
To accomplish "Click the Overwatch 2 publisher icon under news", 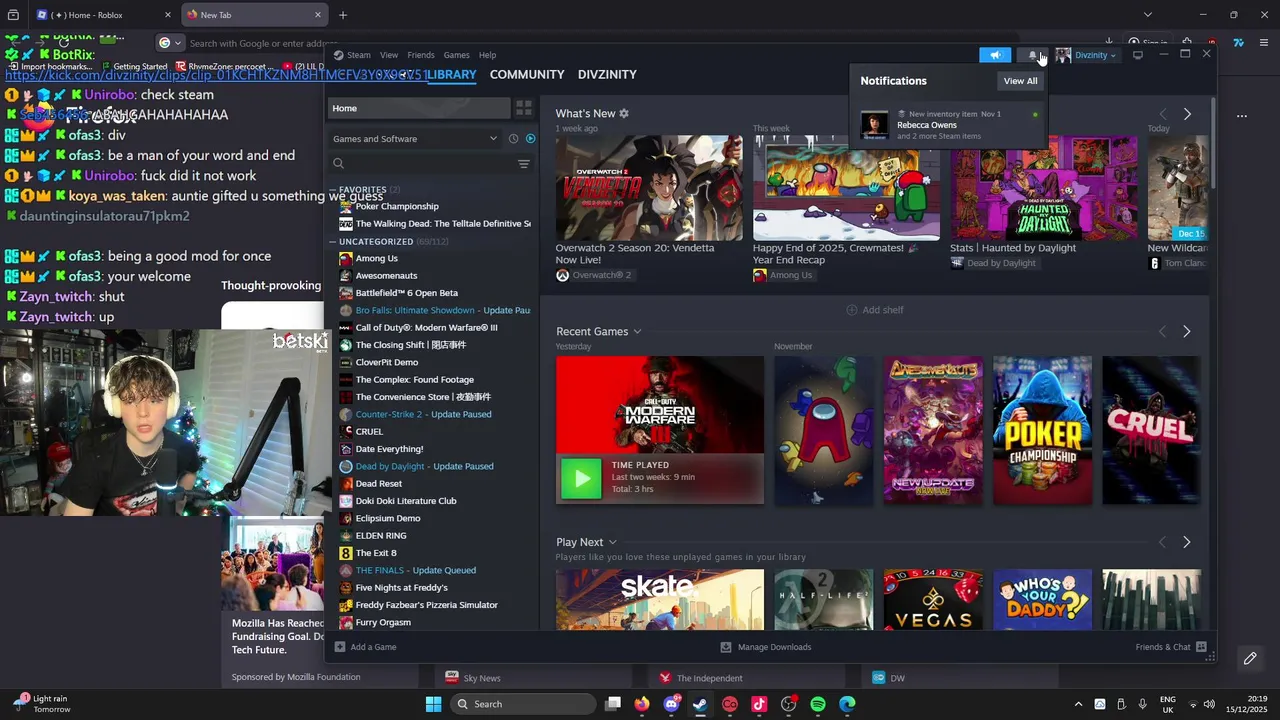I will [562, 275].
